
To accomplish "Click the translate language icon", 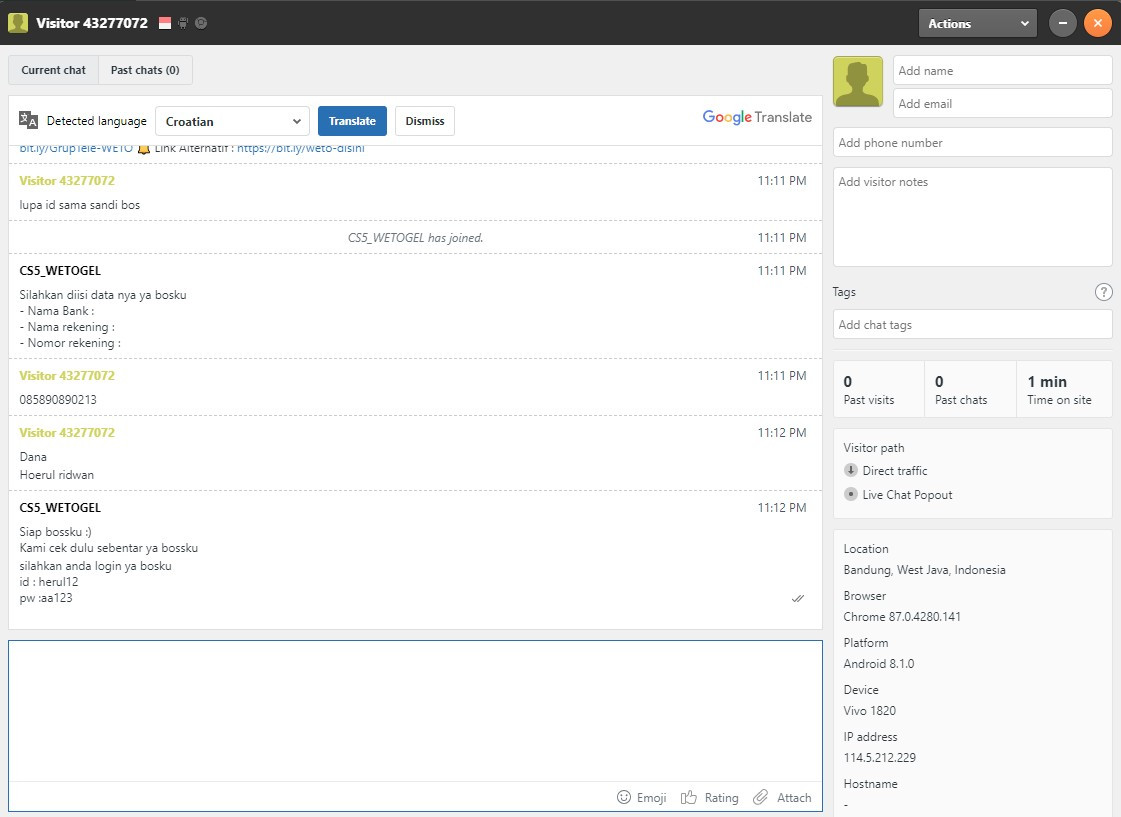I will click(29, 120).
